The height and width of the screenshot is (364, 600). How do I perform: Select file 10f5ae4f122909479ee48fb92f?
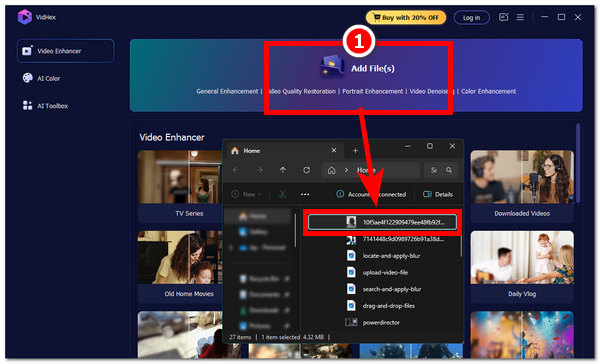pos(382,222)
